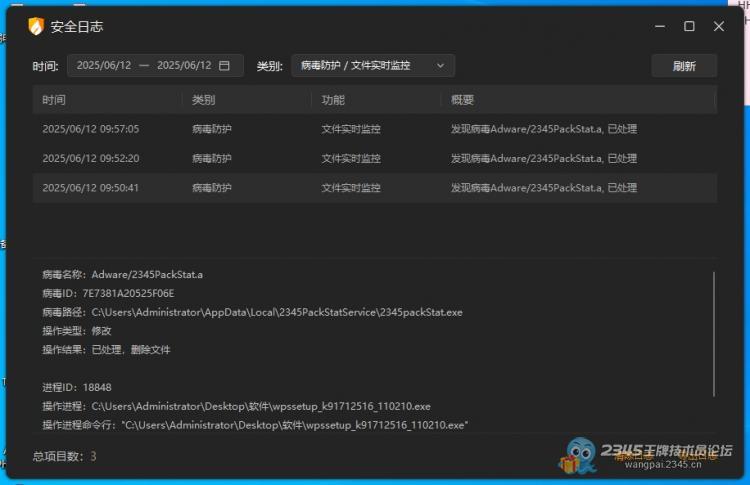
Task: Sort by the 类别 column header
Action: 203,100
